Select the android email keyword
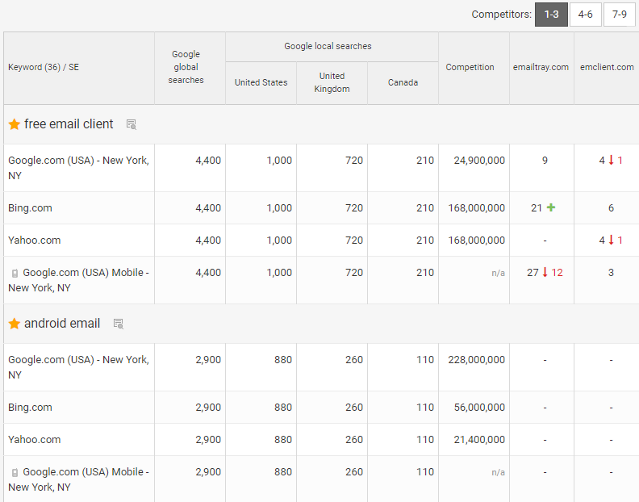This screenshot has height=502, width=639. pos(62,324)
